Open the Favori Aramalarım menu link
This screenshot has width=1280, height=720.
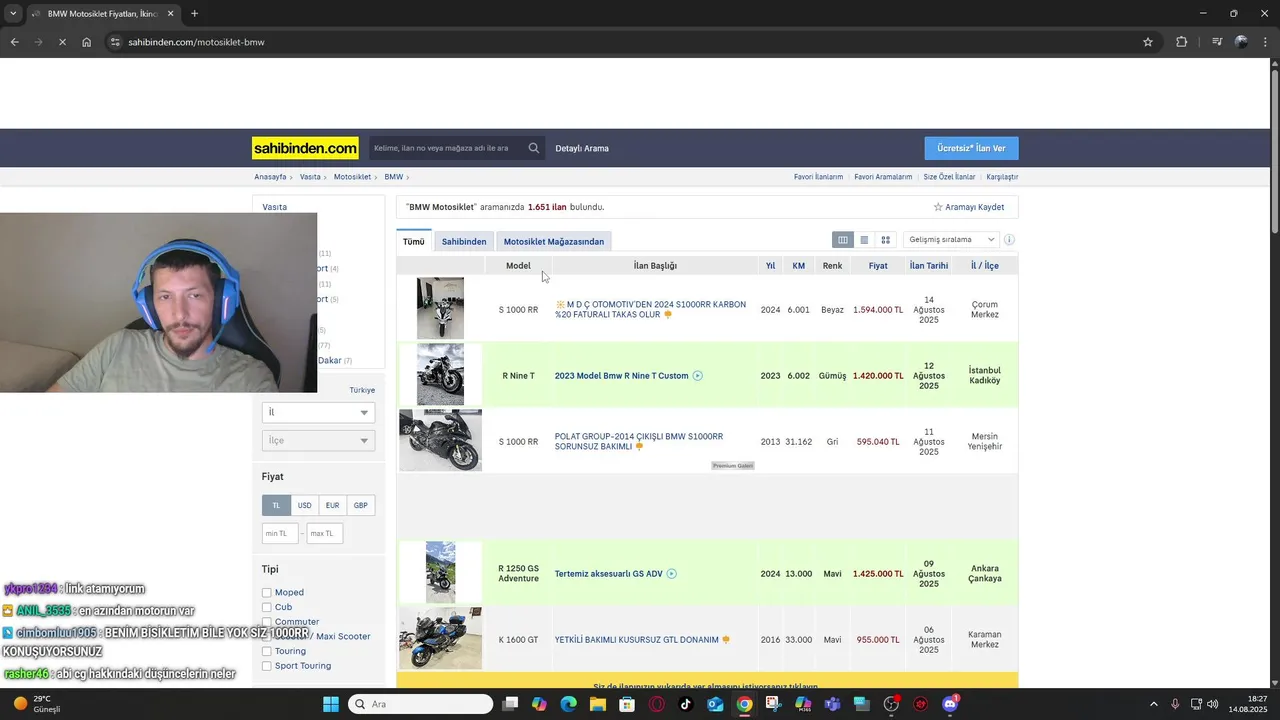tap(883, 177)
